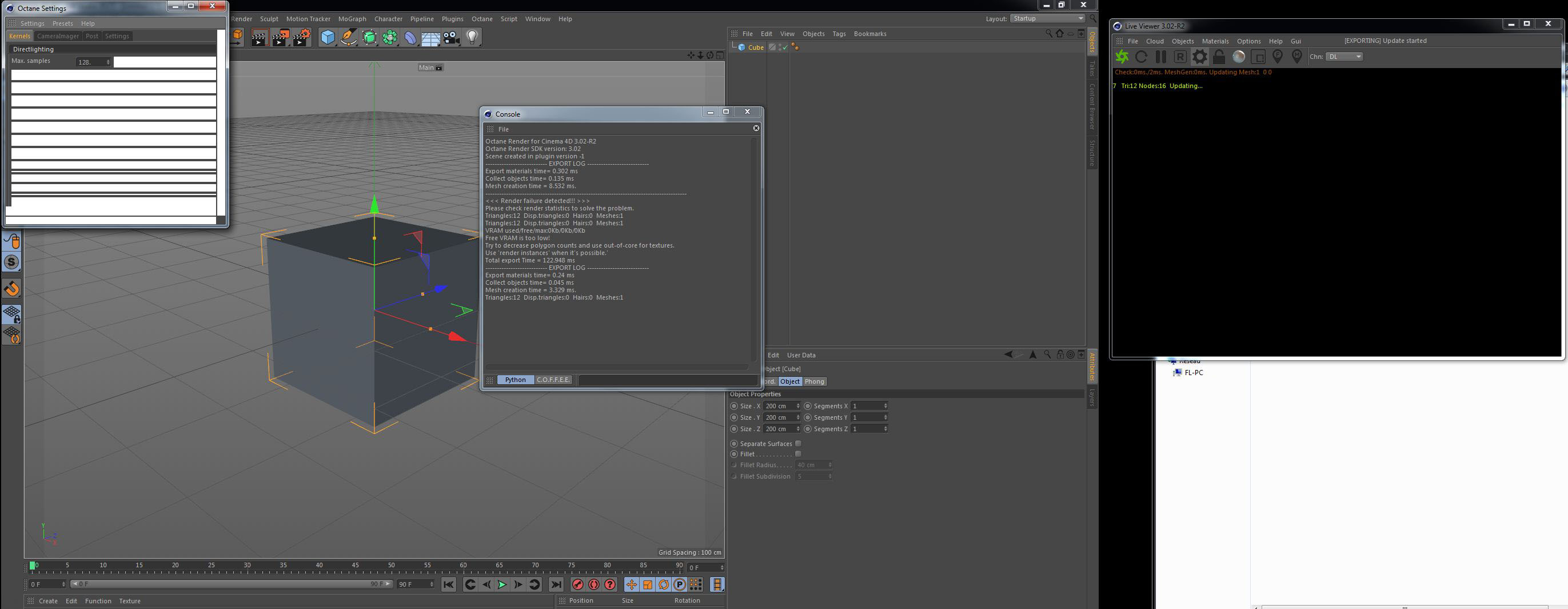
Task: Toggle the Size . X animation dot
Action: 733,406
